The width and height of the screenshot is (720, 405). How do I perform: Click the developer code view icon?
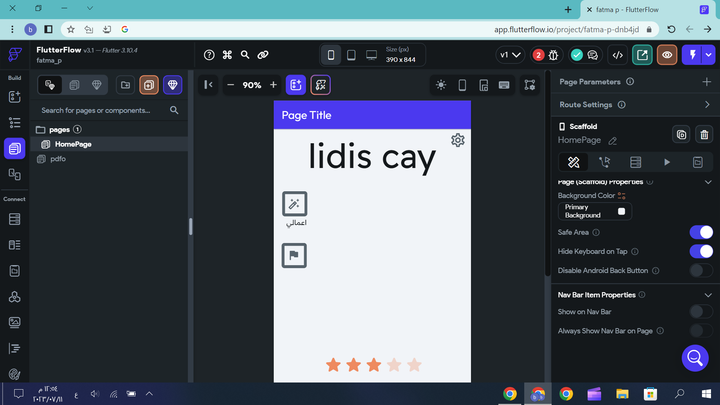click(x=618, y=55)
